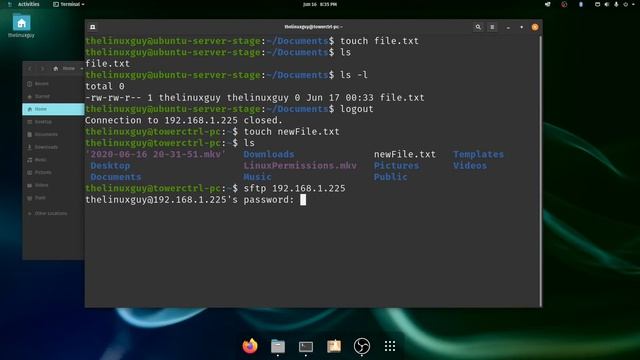Open the notes app in the dock
This screenshot has width=640, height=360.
[x=333, y=346]
